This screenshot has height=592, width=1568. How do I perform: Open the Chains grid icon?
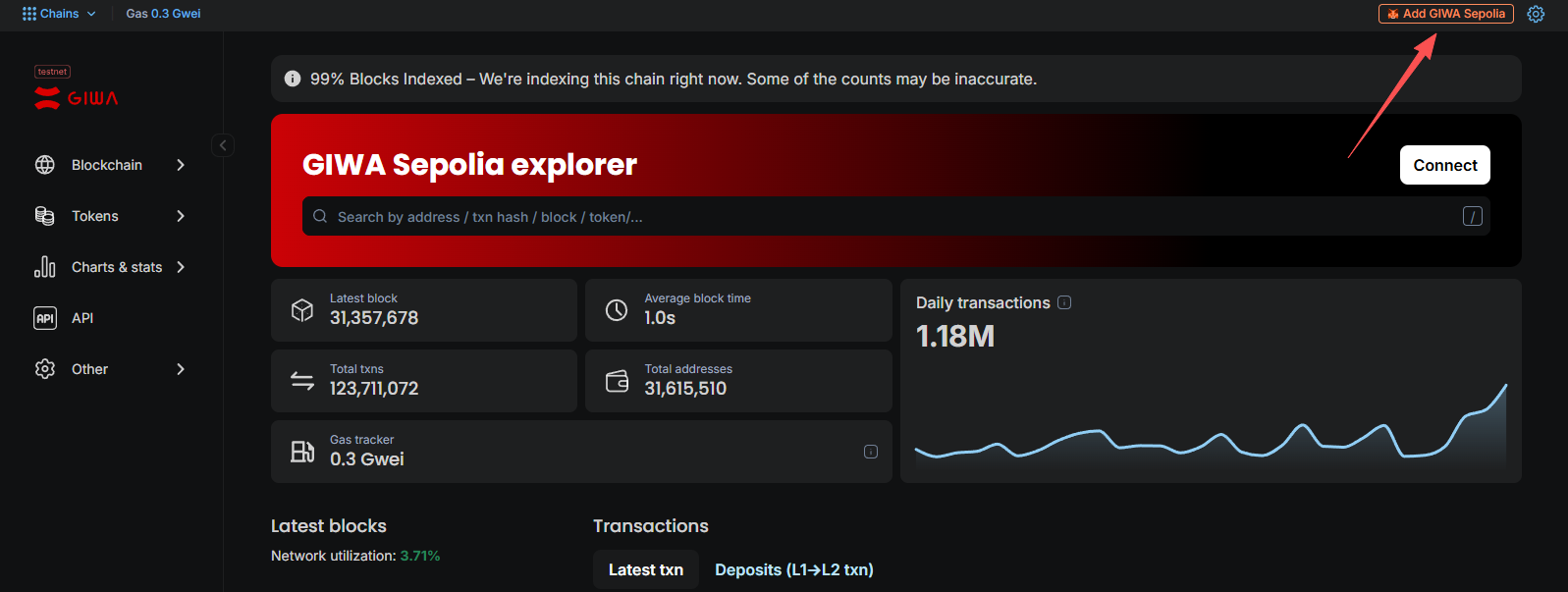pyautogui.click(x=28, y=14)
